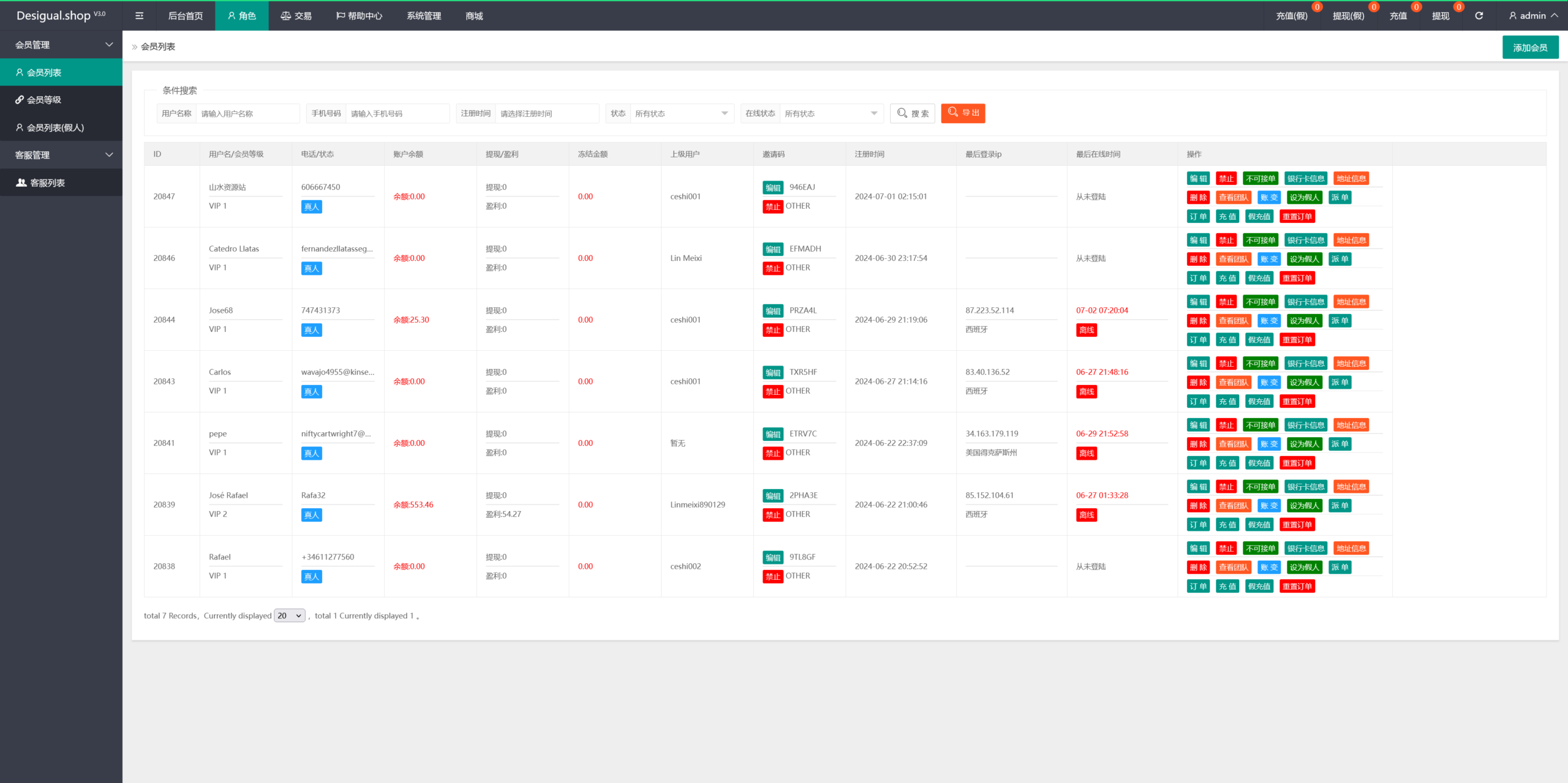Click red 禁止 button for user Carlos

coord(1226,364)
